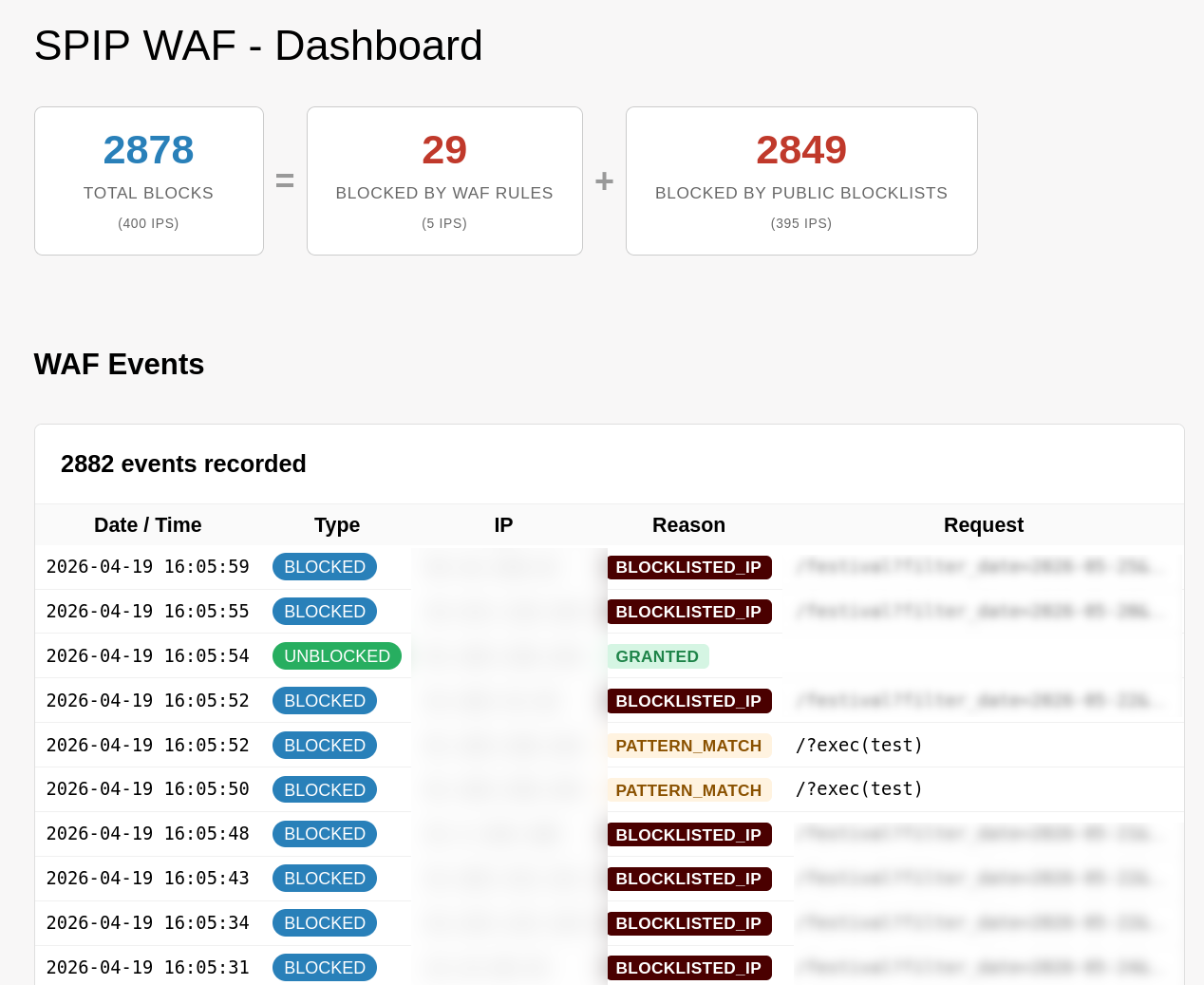Open the Blocked by Public Blocklists card
1204x985 pixels.
800,180
